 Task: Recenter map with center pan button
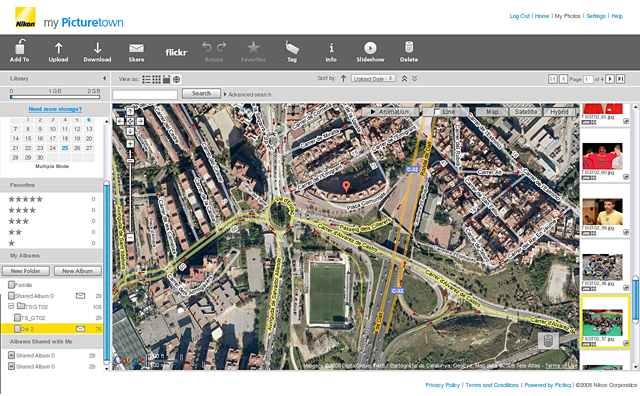(x=130, y=121)
